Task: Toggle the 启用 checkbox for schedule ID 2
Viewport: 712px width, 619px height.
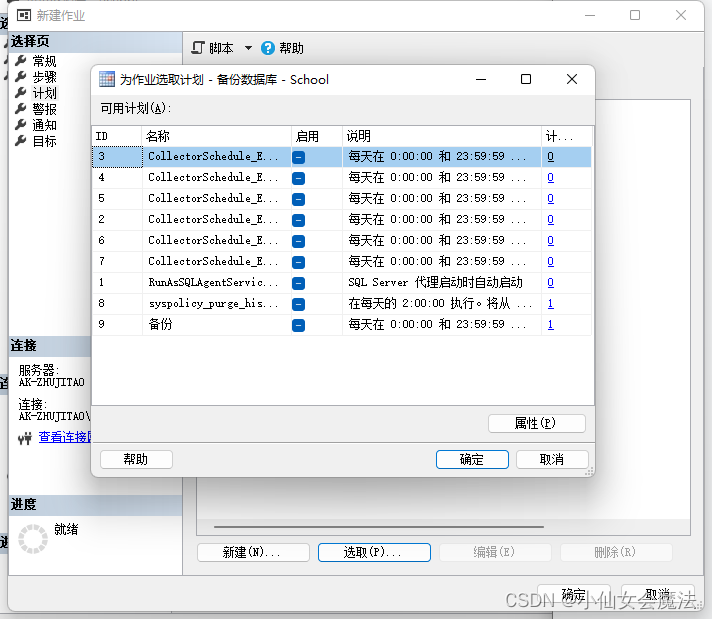Action: coord(298,220)
